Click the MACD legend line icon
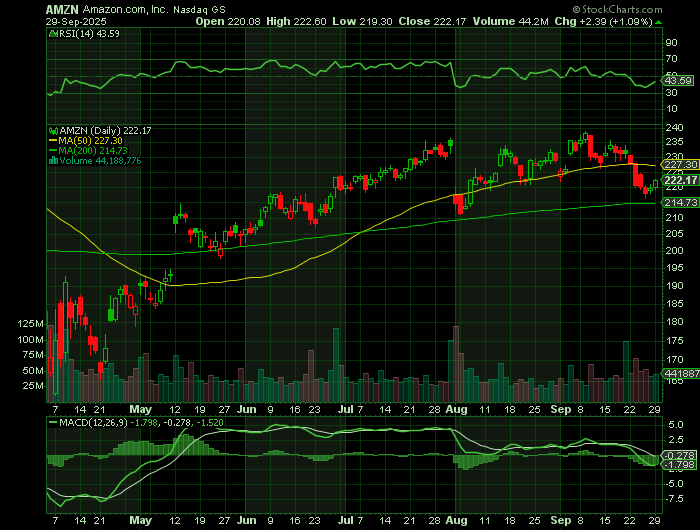This screenshot has width=700, height=530. pyautogui.click(x=53, y=422)
